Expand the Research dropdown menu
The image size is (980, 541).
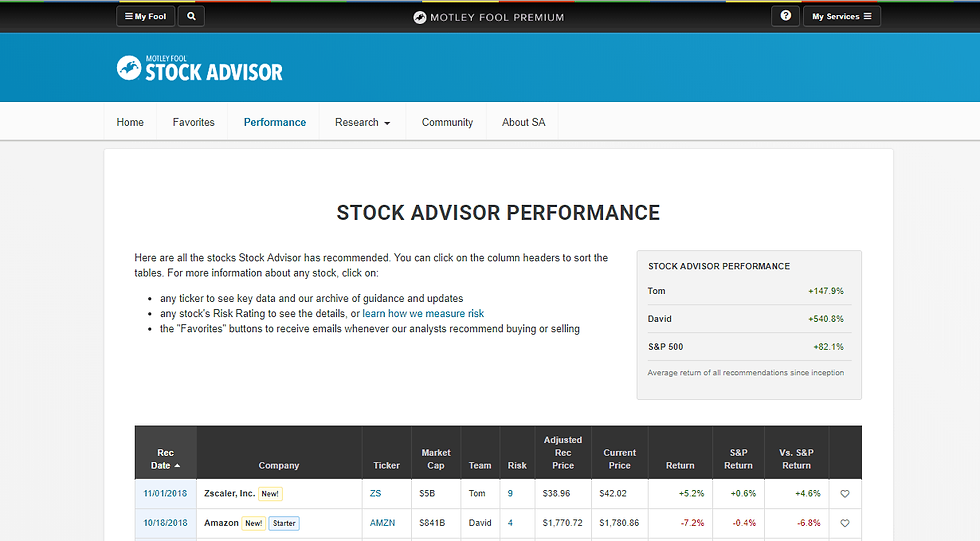tap(362, 122)
